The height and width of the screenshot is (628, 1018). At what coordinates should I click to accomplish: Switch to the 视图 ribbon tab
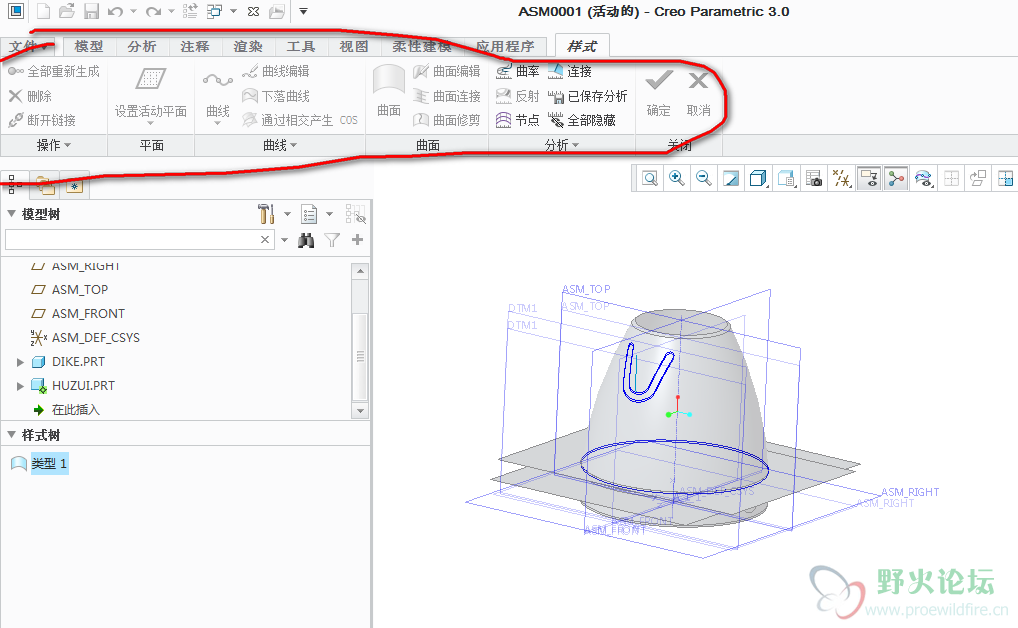pyautogui.click(x=354, y=47)
